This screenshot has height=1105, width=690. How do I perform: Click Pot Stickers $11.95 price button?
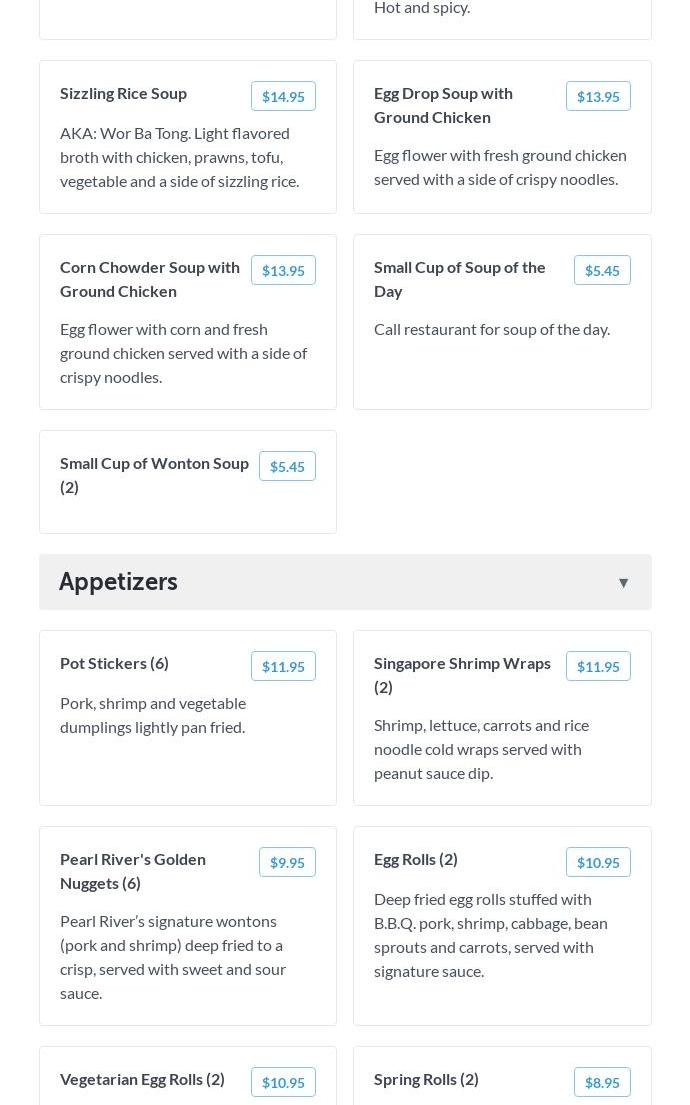[283, 667]
